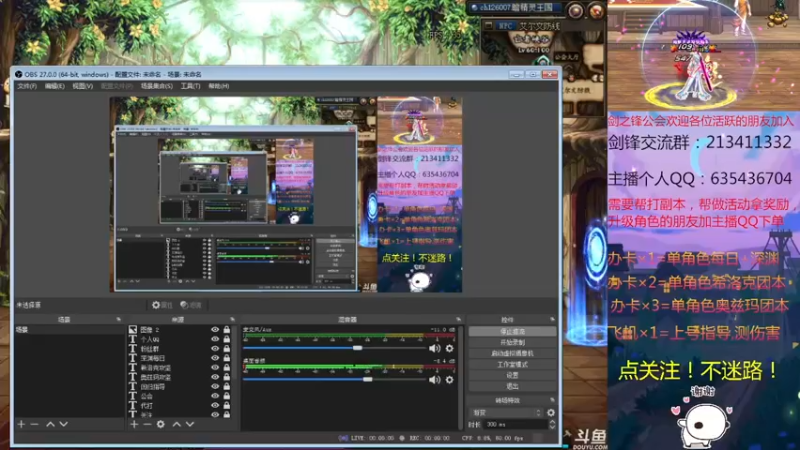Hide the 深渊每日 source via eye icon
This screenshot has height=450, width=800.
coord(215,358)
